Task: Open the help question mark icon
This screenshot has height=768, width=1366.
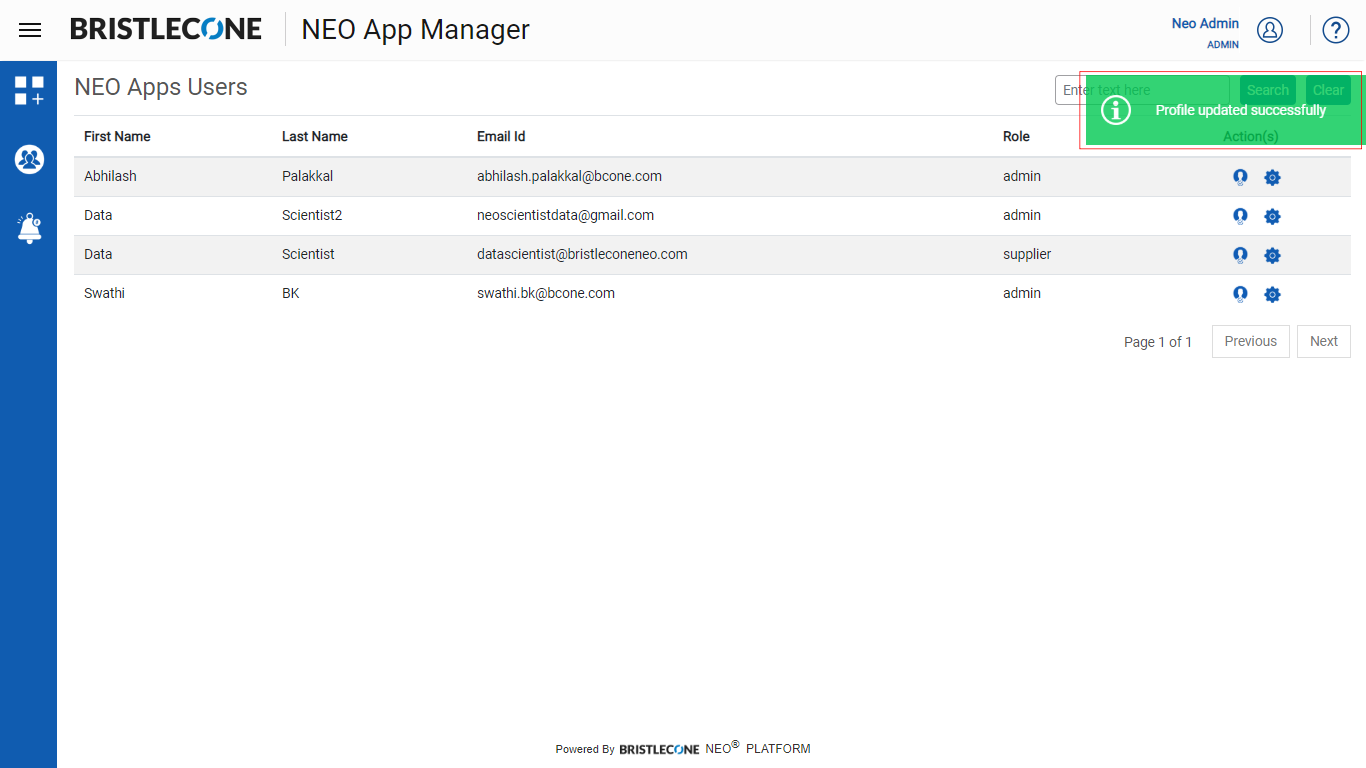Action: coord(1336,30)
